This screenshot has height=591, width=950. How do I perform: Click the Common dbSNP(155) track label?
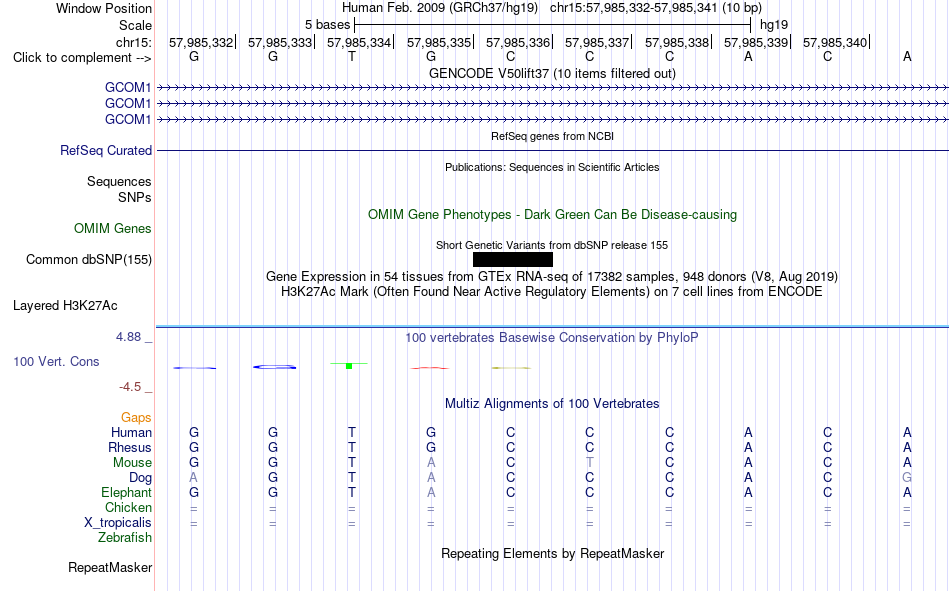pyautogui.click(x=89, y=259)
